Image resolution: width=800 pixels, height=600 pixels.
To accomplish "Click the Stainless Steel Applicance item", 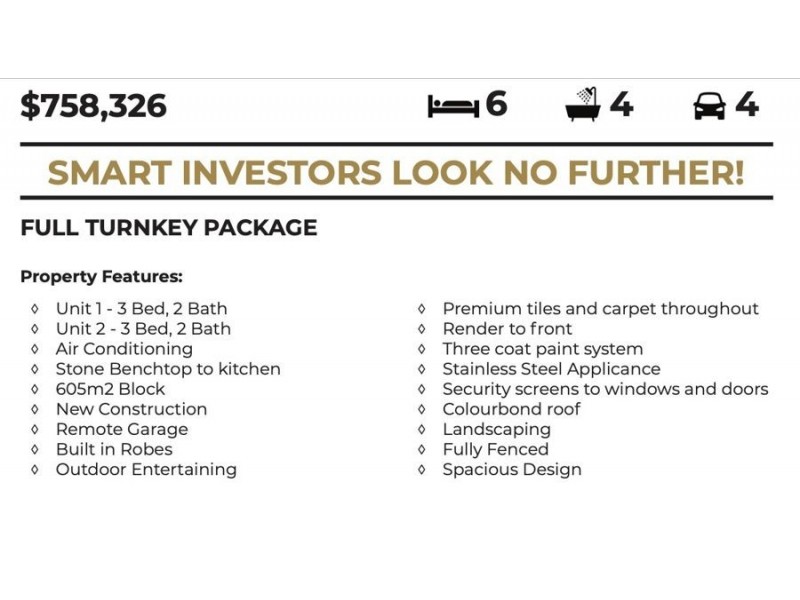I will pyautogui.click(x=552, y=369).
